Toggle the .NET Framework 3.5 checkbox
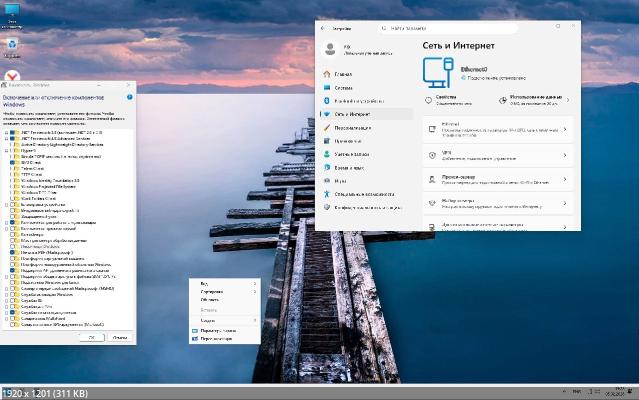639x400 pixels. coord(11,131)
